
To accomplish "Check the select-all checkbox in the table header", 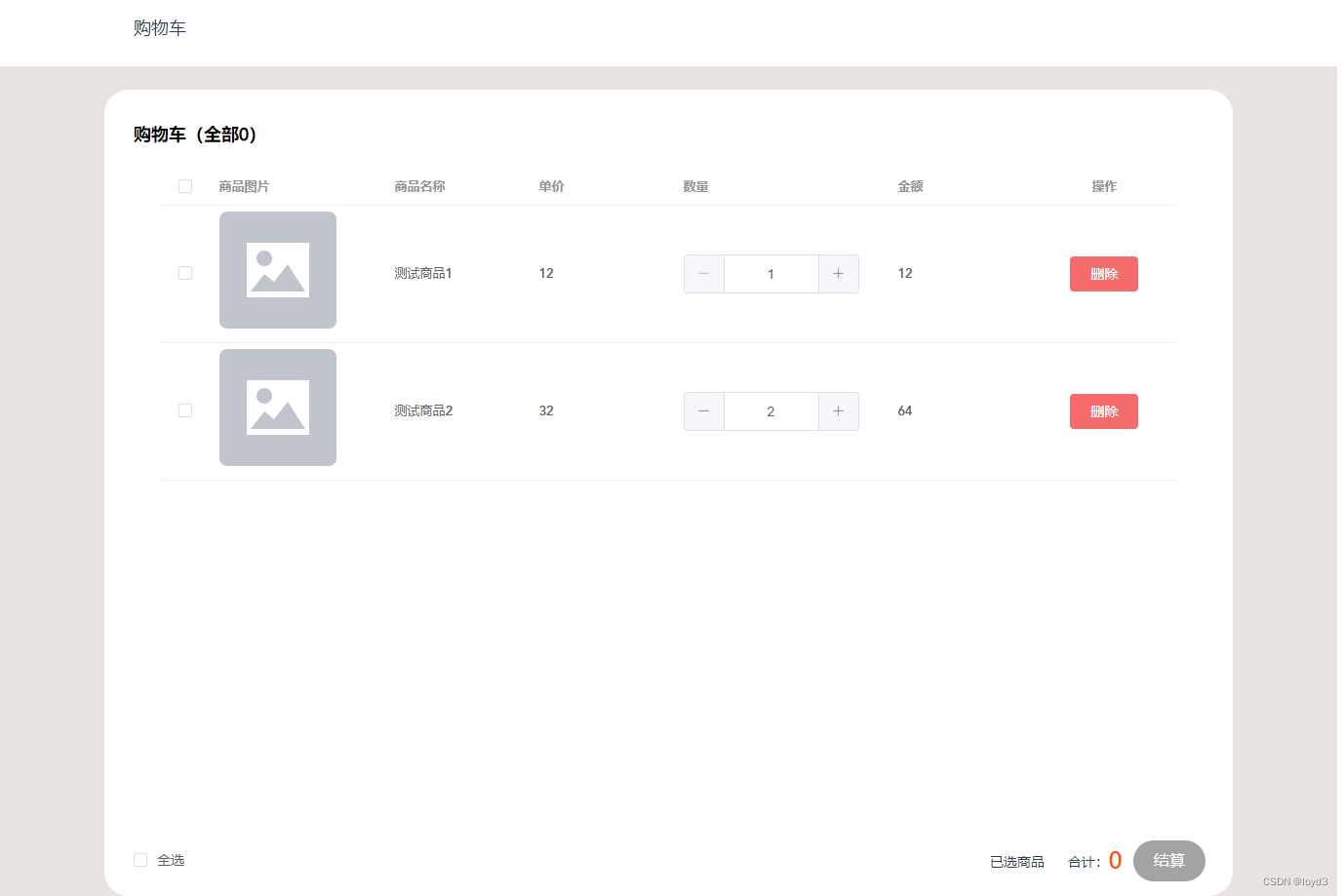I will point(185,185).
